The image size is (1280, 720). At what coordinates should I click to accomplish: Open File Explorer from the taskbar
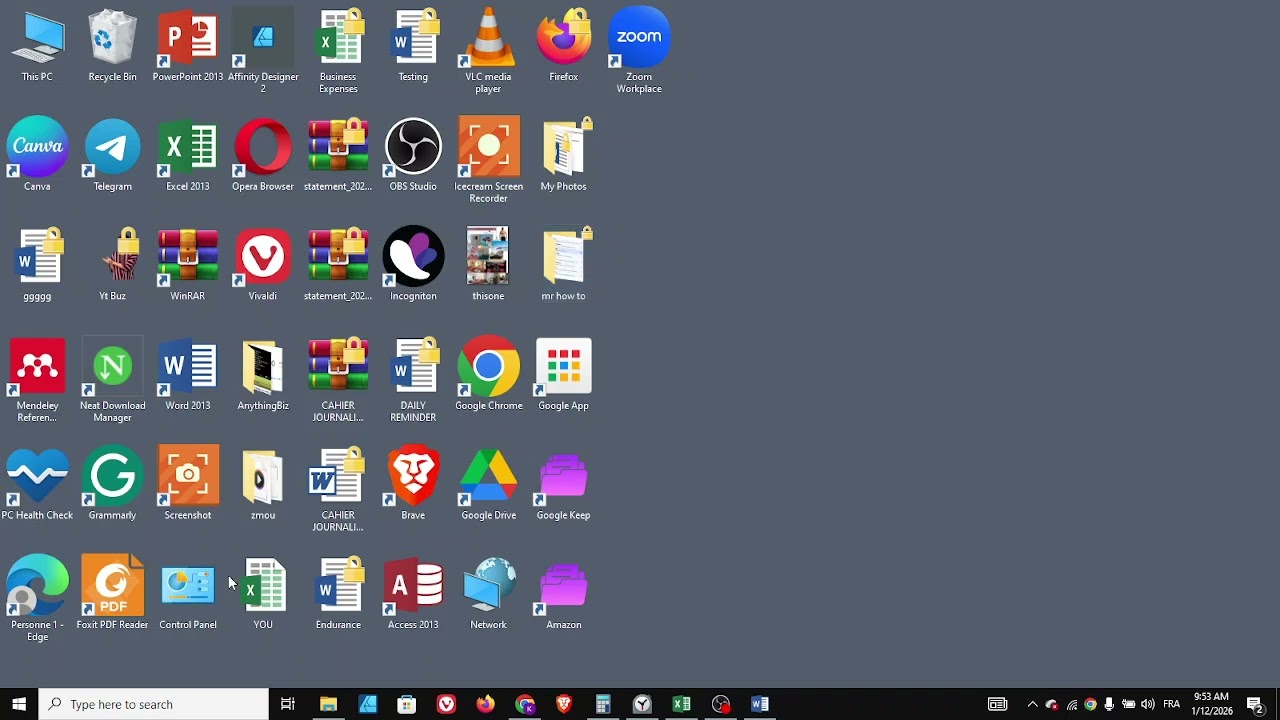[x=328, y=704]
